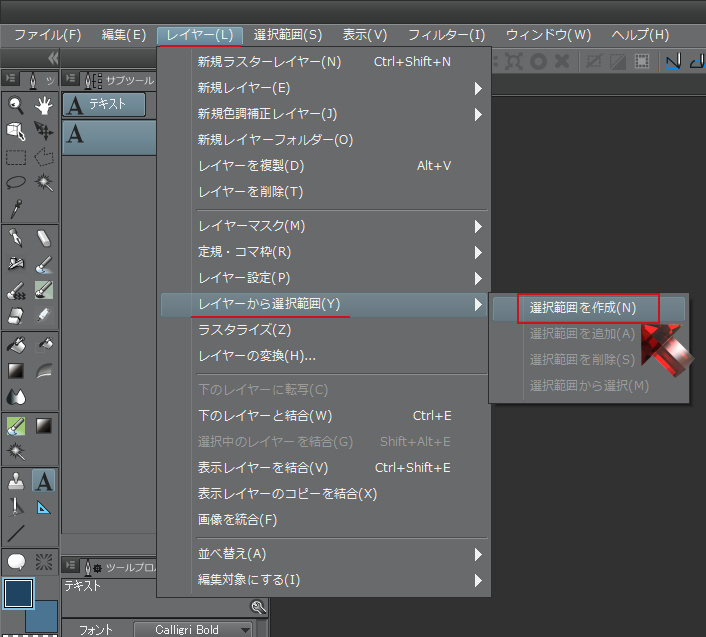706x637 pixels.
Task: Open tool property wrench settings
Action: pos(258,607)
